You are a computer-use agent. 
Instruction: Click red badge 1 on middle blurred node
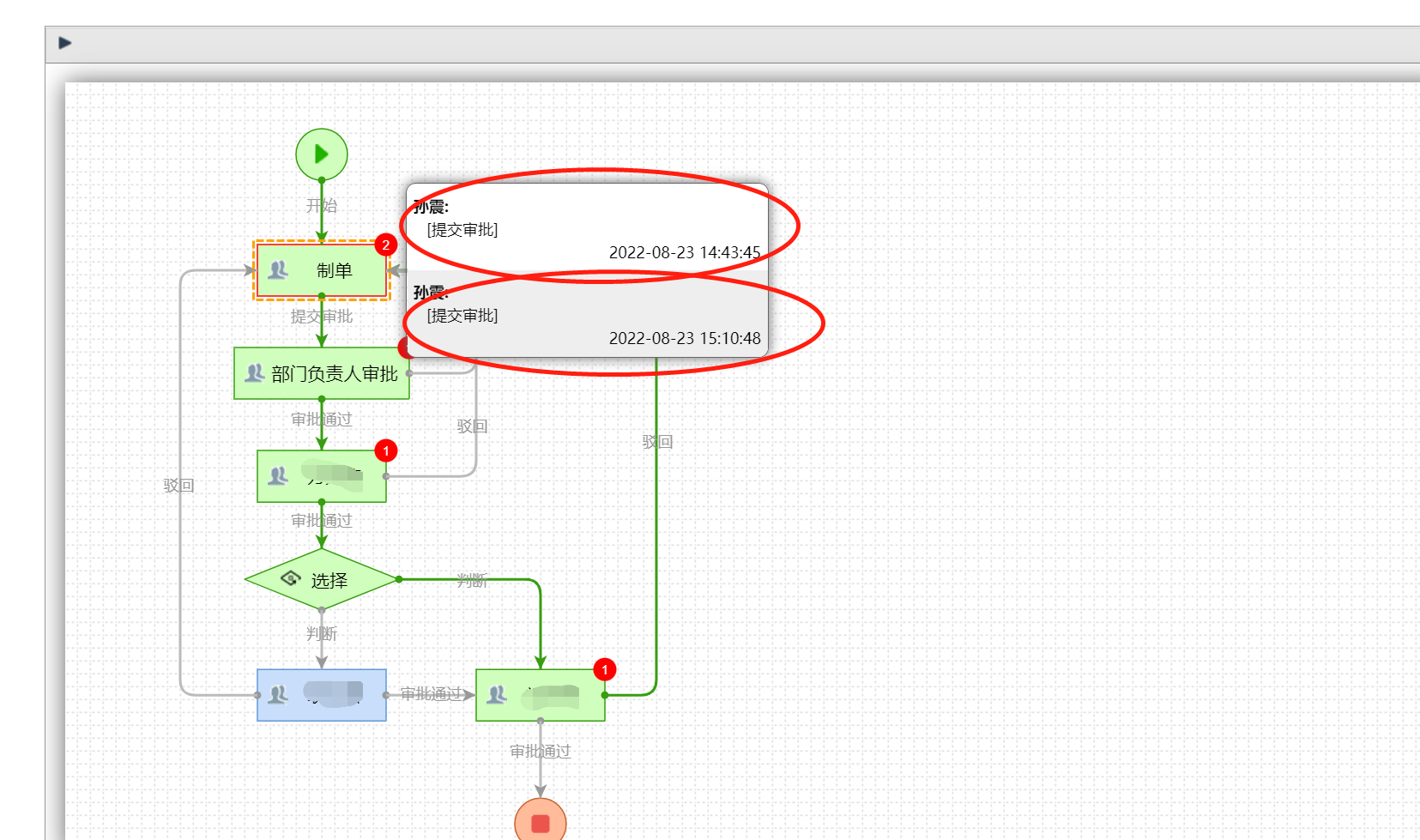pos(386,450)
